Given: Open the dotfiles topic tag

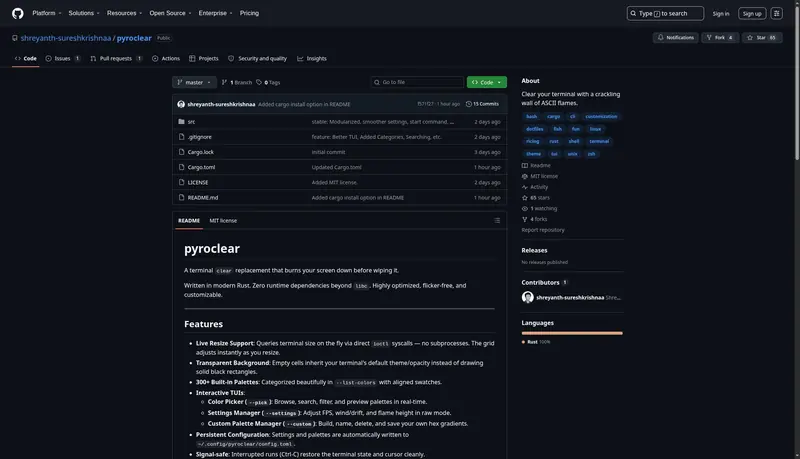Looking at the screenshot, I should 535,129.
